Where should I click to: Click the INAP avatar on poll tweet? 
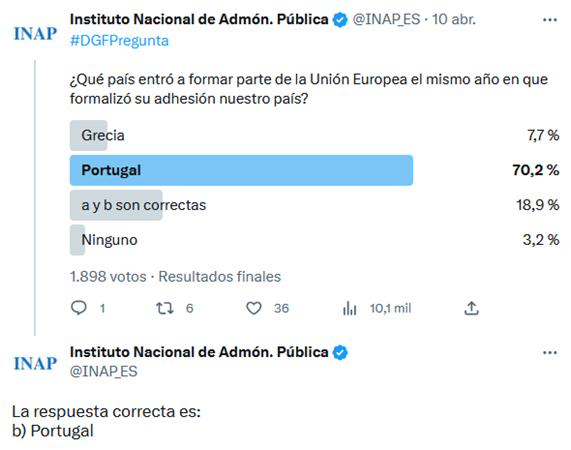[35, 33]
